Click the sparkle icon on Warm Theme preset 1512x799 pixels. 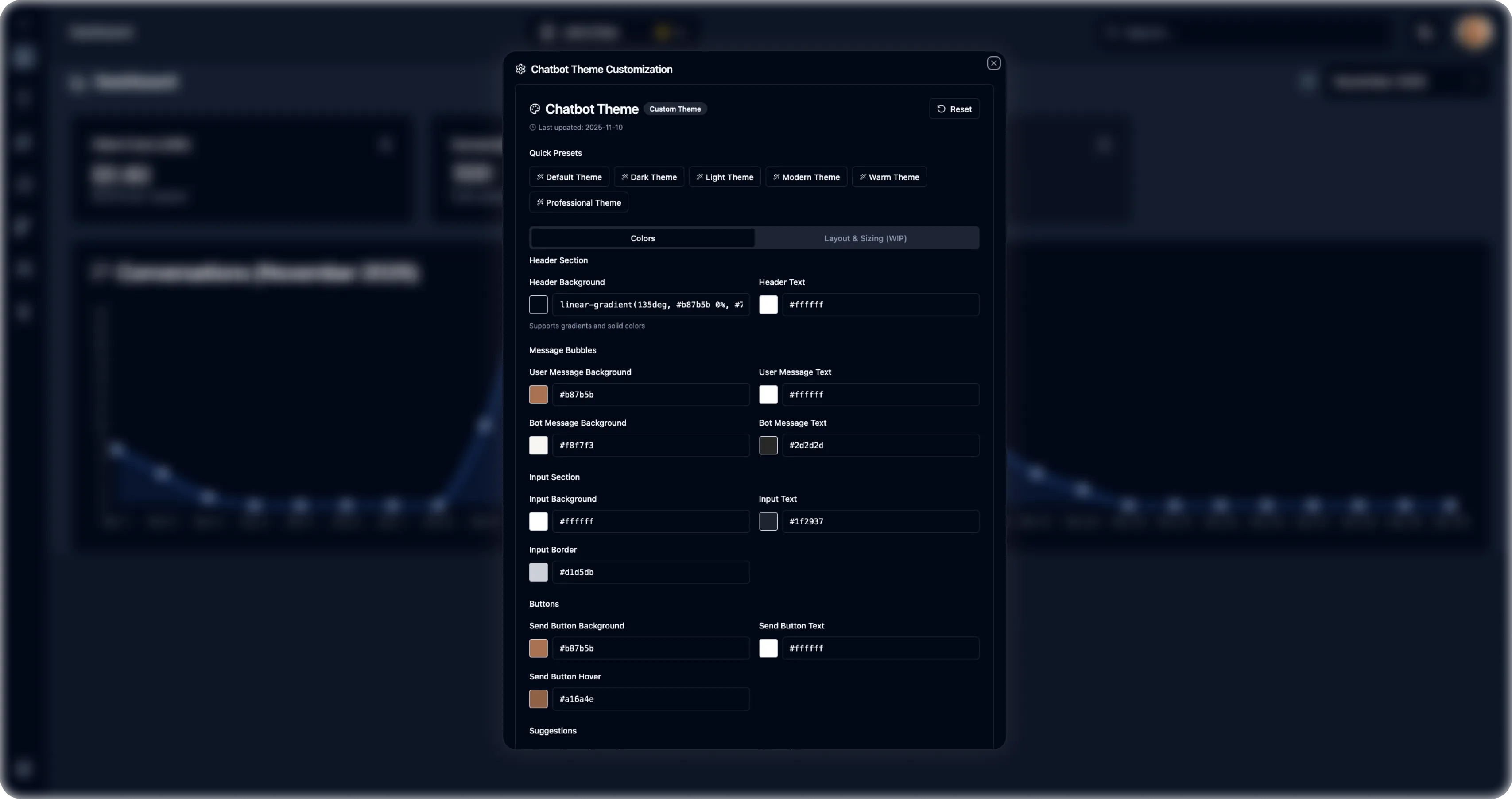863,177
